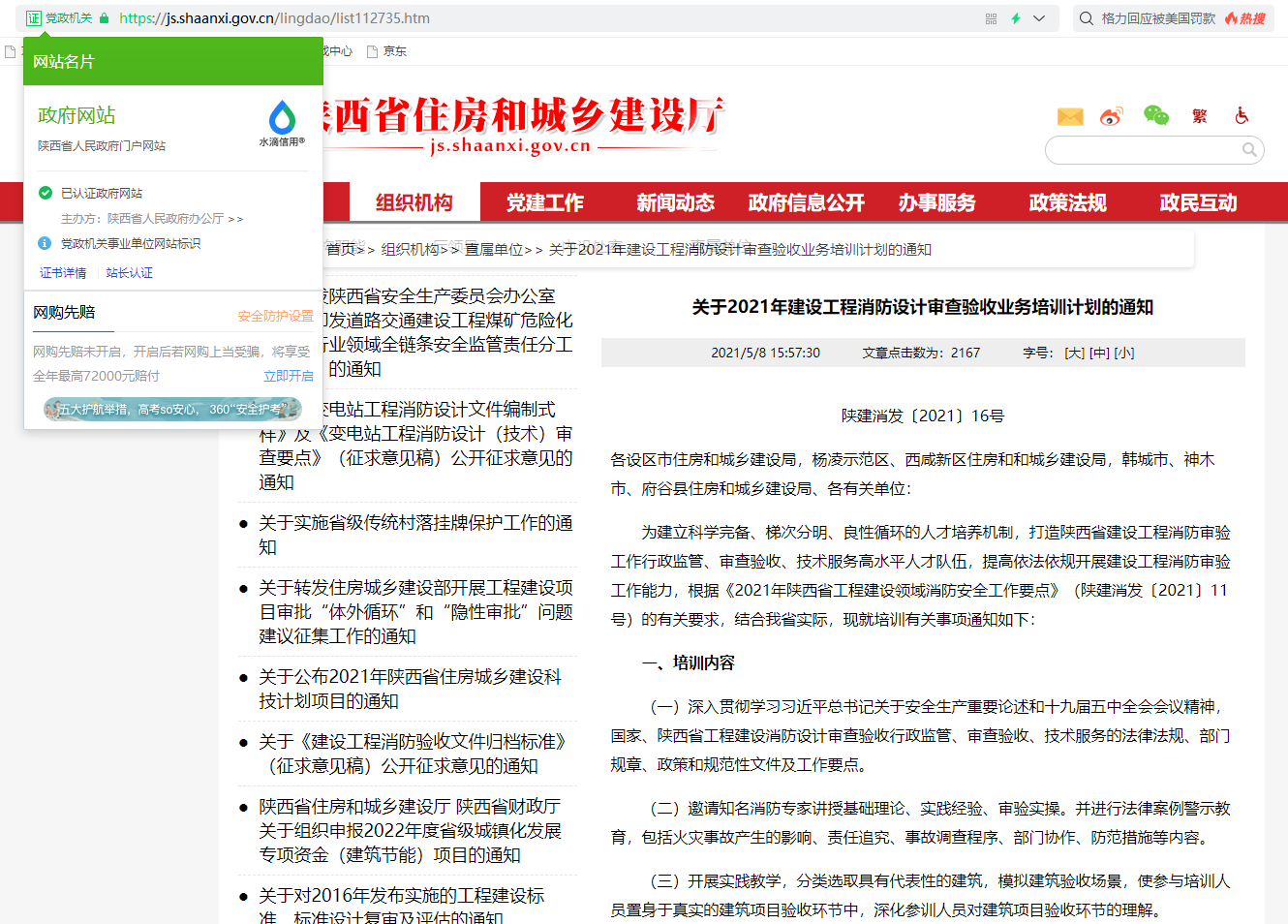Set font size to 中
Viewport: 1288px width, 924px height.
[x=1099, y=354]
